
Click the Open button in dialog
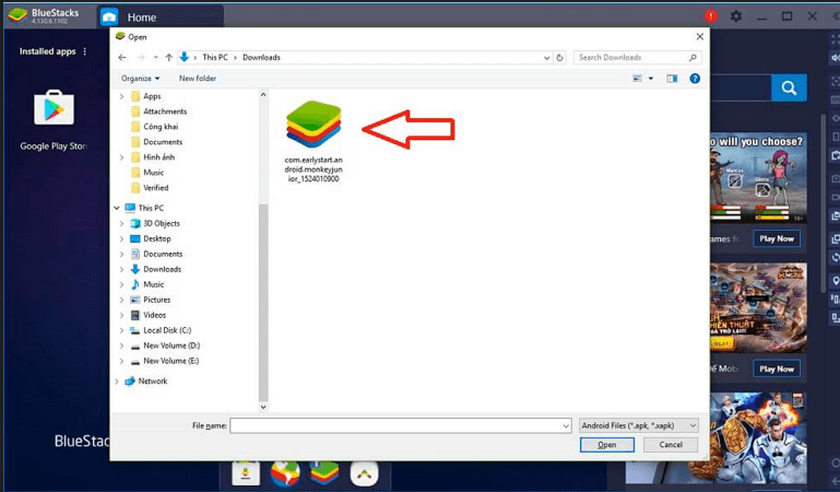coord(607,445)
